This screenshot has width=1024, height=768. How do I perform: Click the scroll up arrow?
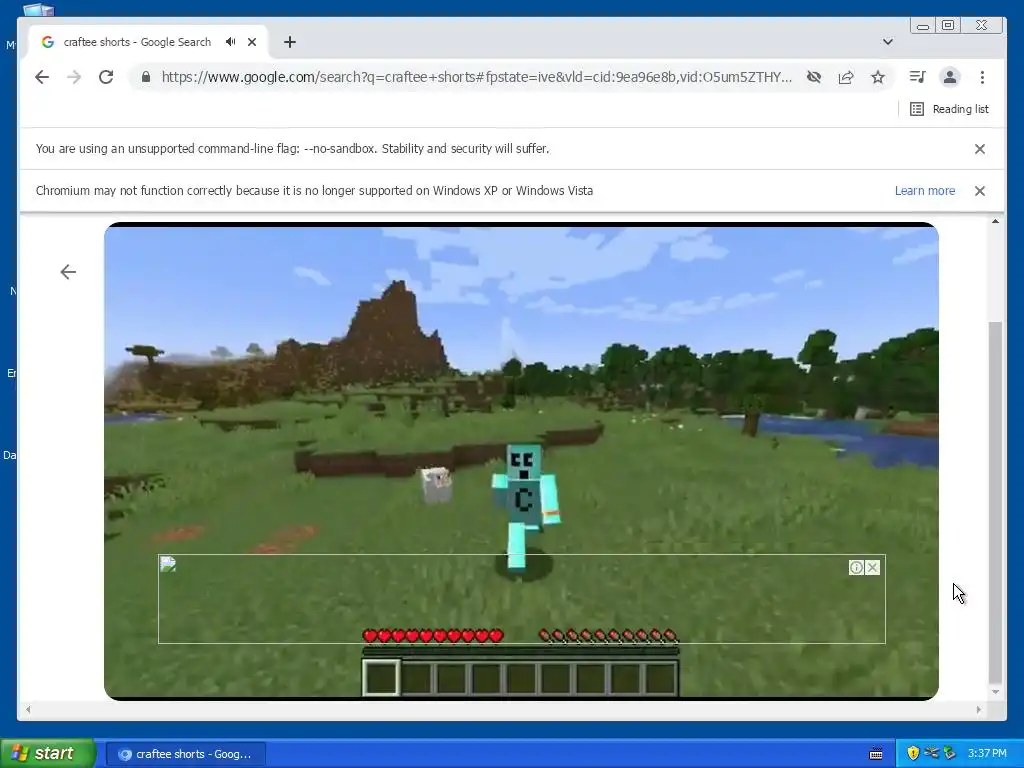point(995,221)
